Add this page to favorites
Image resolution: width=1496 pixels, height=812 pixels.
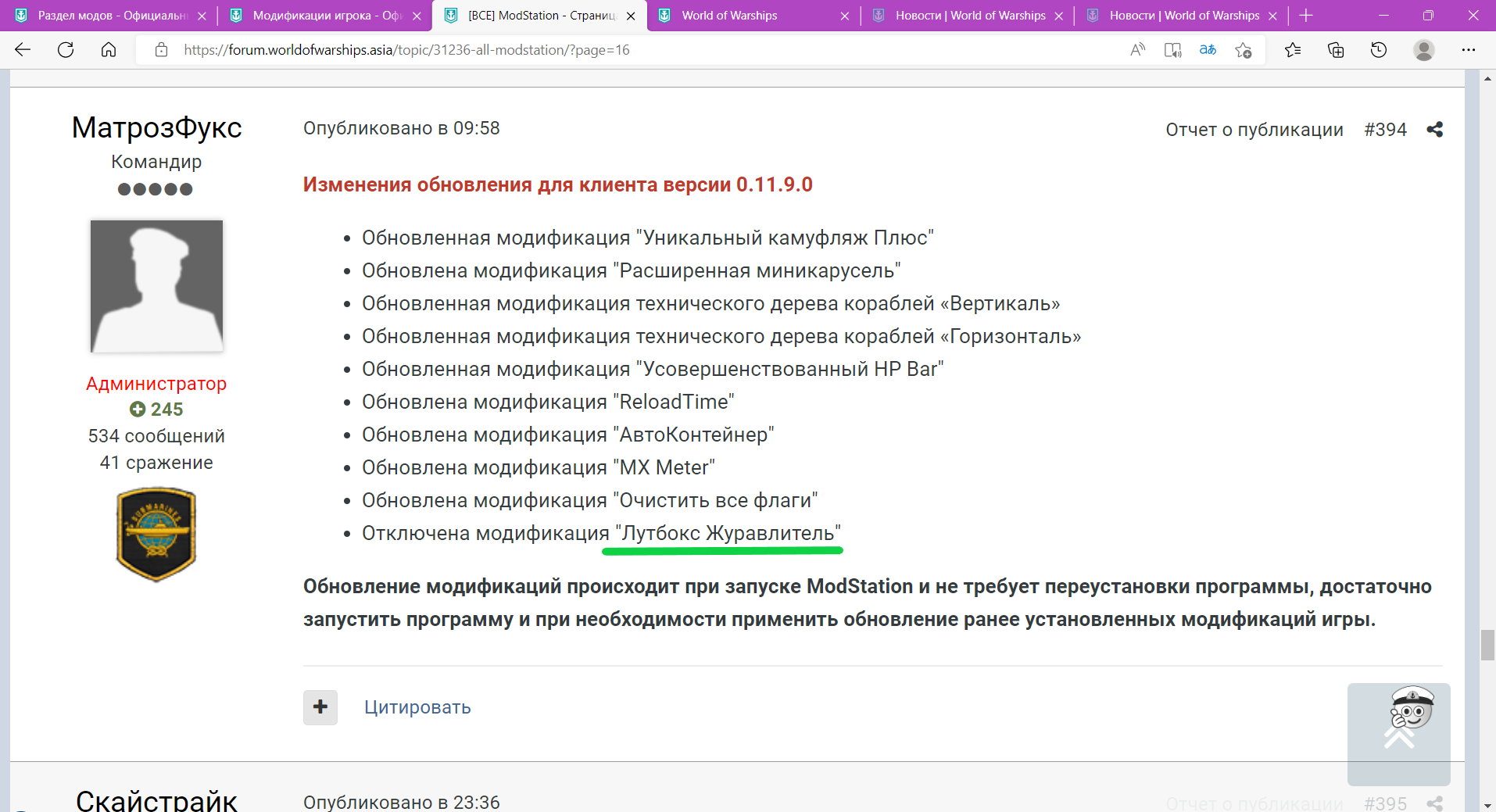(x=1244, y=50)
